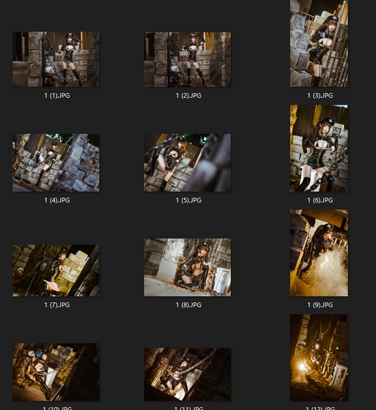376x410 pixels.
Task: Click the file name 1 (9).JPG
Action: pos(320,305)
